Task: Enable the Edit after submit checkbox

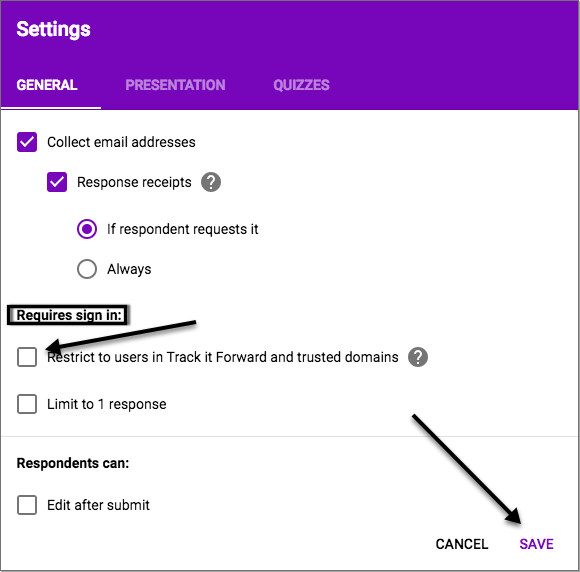Action: click(x=27, y=505)
